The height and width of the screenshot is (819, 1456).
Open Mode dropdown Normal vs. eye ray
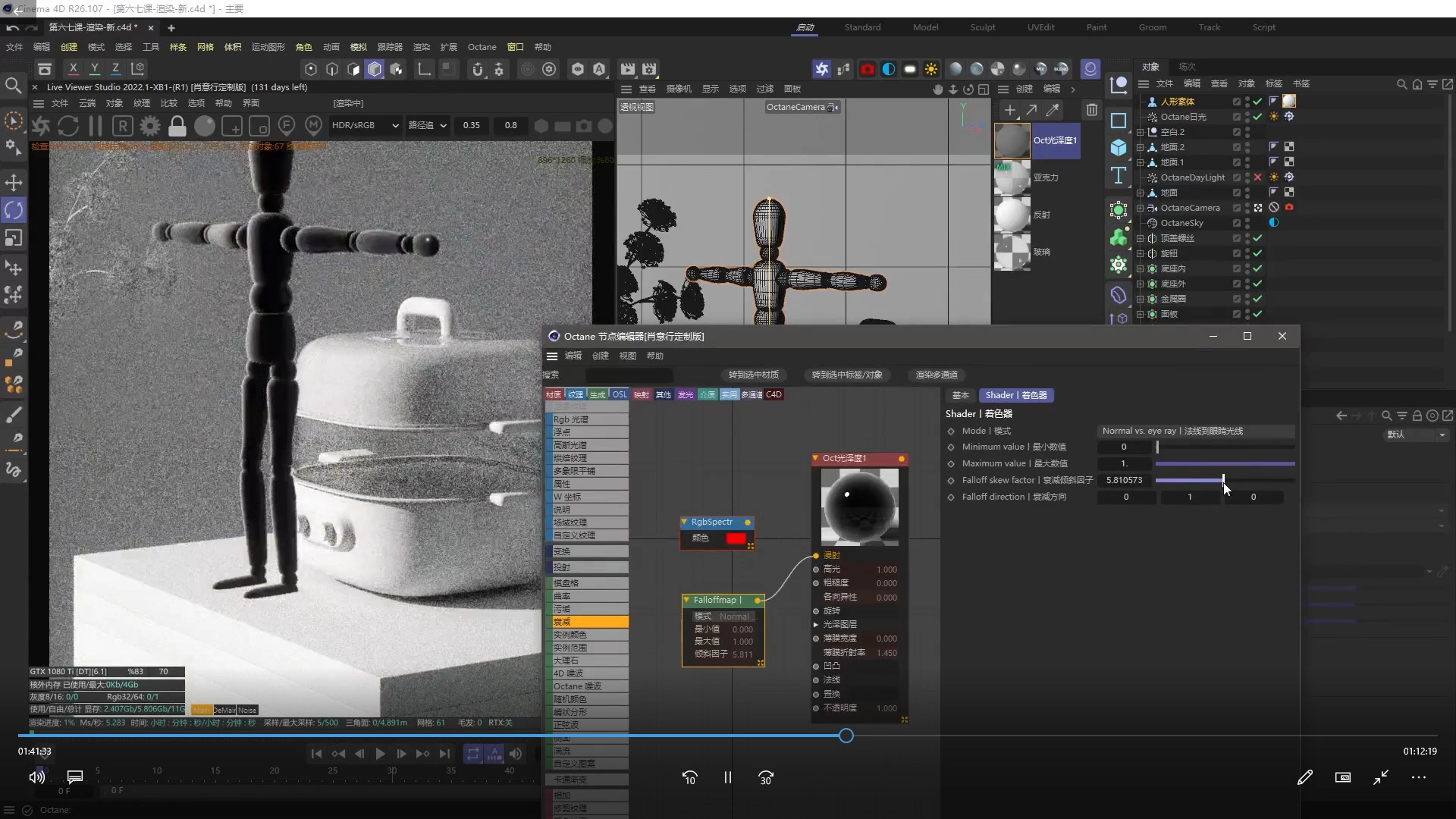click(x=1196, y=431)
